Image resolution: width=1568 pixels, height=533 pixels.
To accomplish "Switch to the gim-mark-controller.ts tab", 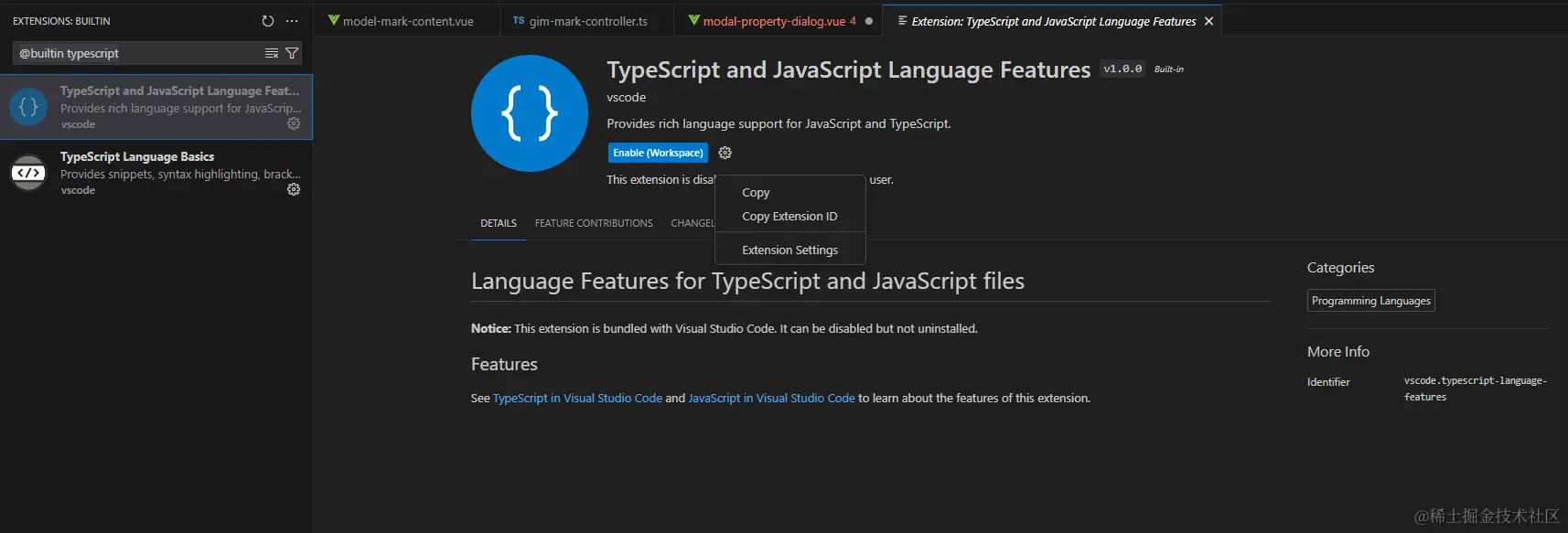I will point(587,21).
